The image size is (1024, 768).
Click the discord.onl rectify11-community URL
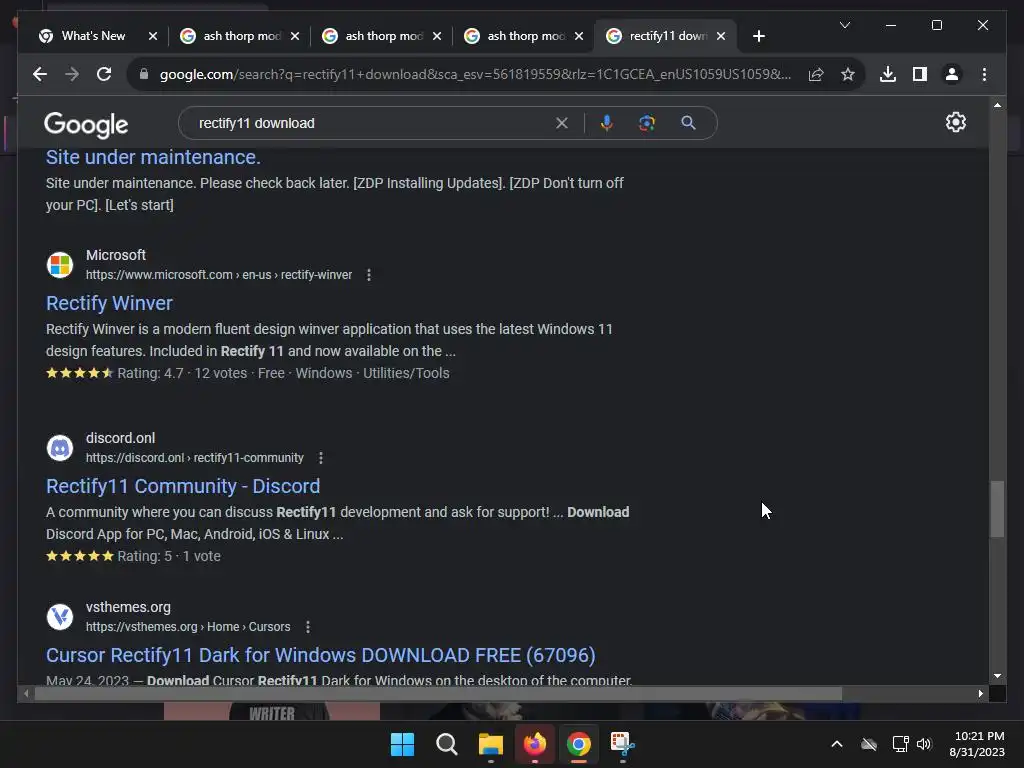tap(195, 458)
